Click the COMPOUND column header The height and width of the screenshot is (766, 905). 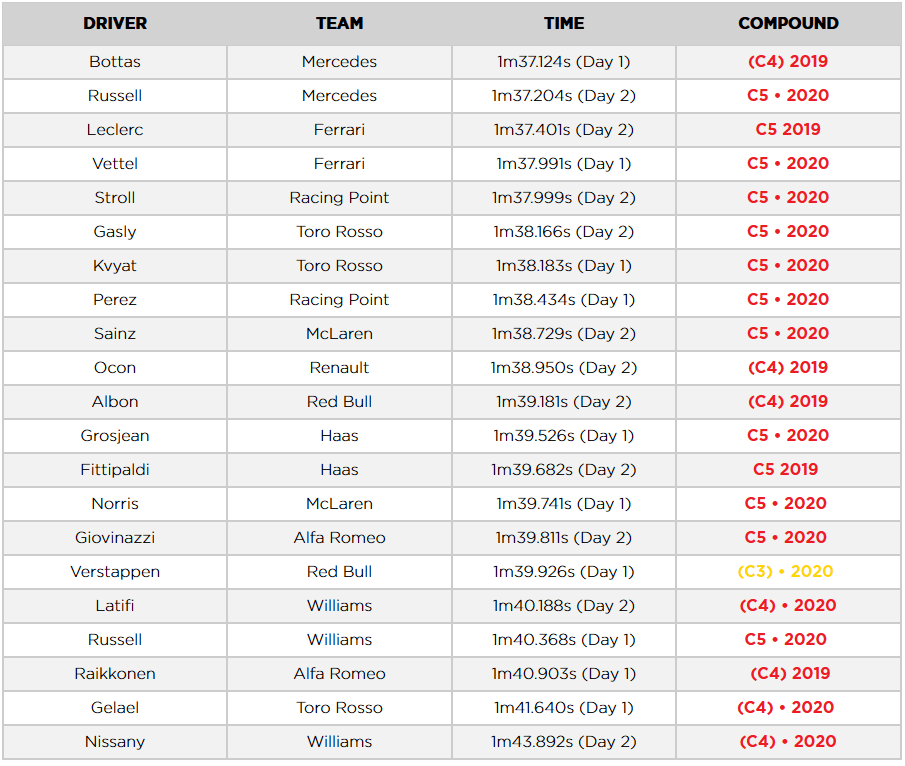[788, 23]
